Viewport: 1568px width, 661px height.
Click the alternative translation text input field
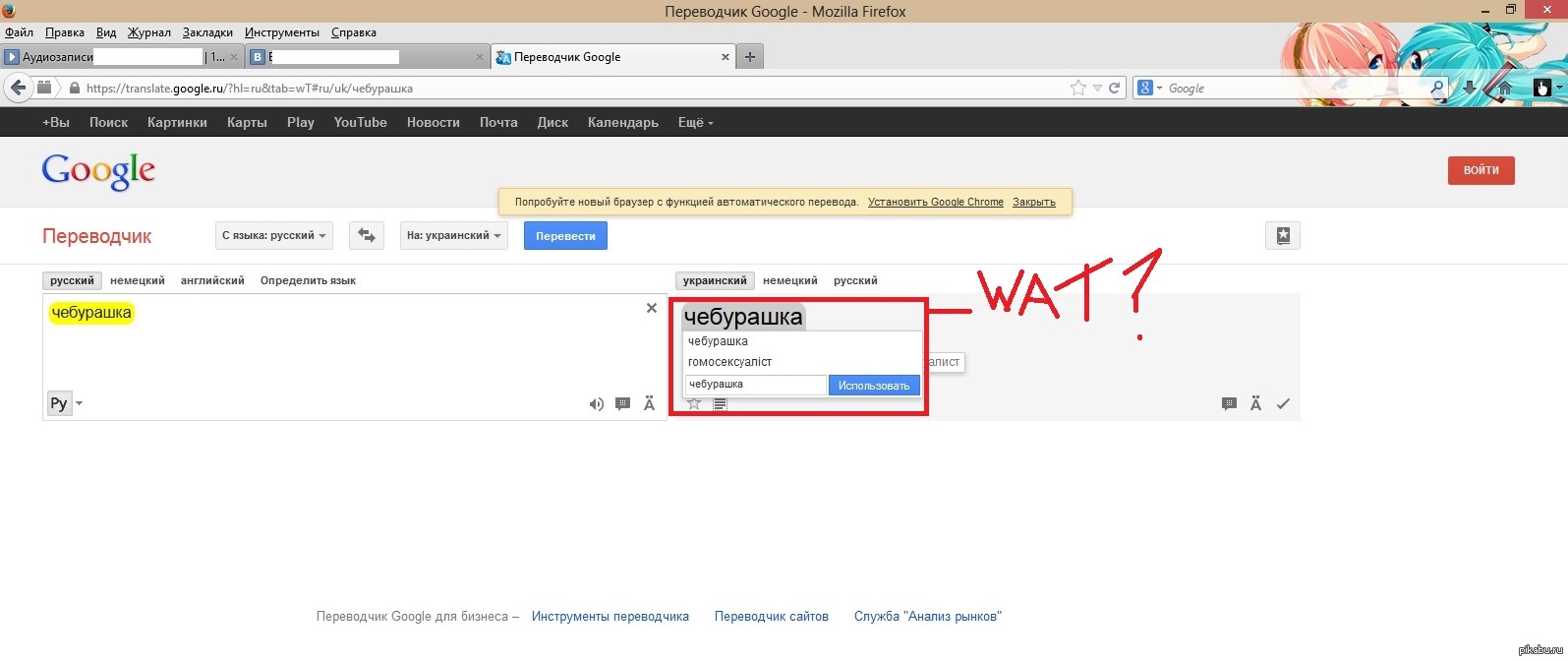(754, 385)
